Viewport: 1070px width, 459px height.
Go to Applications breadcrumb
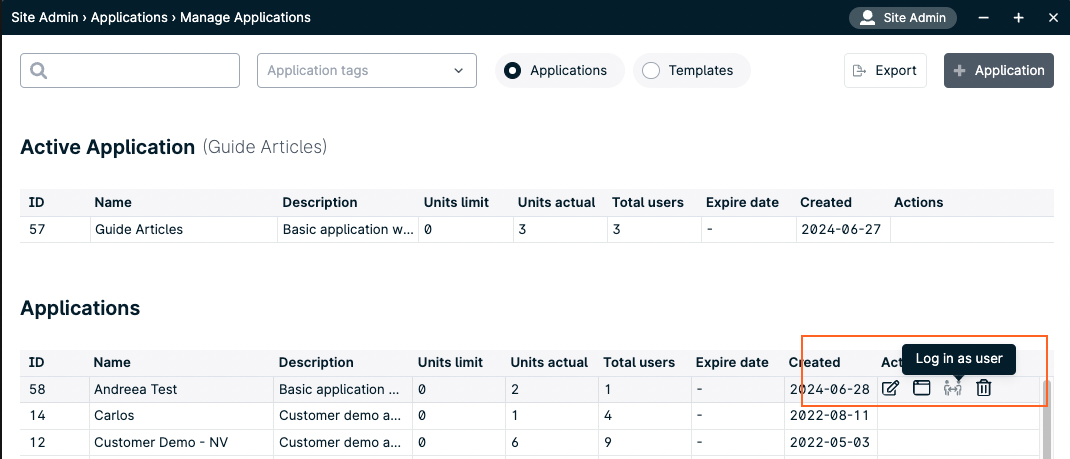tap(130, 18)
